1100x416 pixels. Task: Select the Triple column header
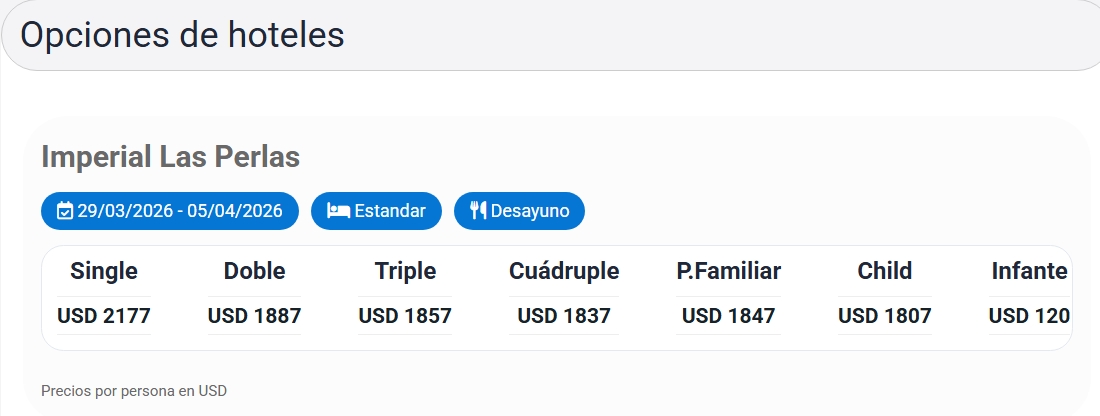click(x=405, y=271)
